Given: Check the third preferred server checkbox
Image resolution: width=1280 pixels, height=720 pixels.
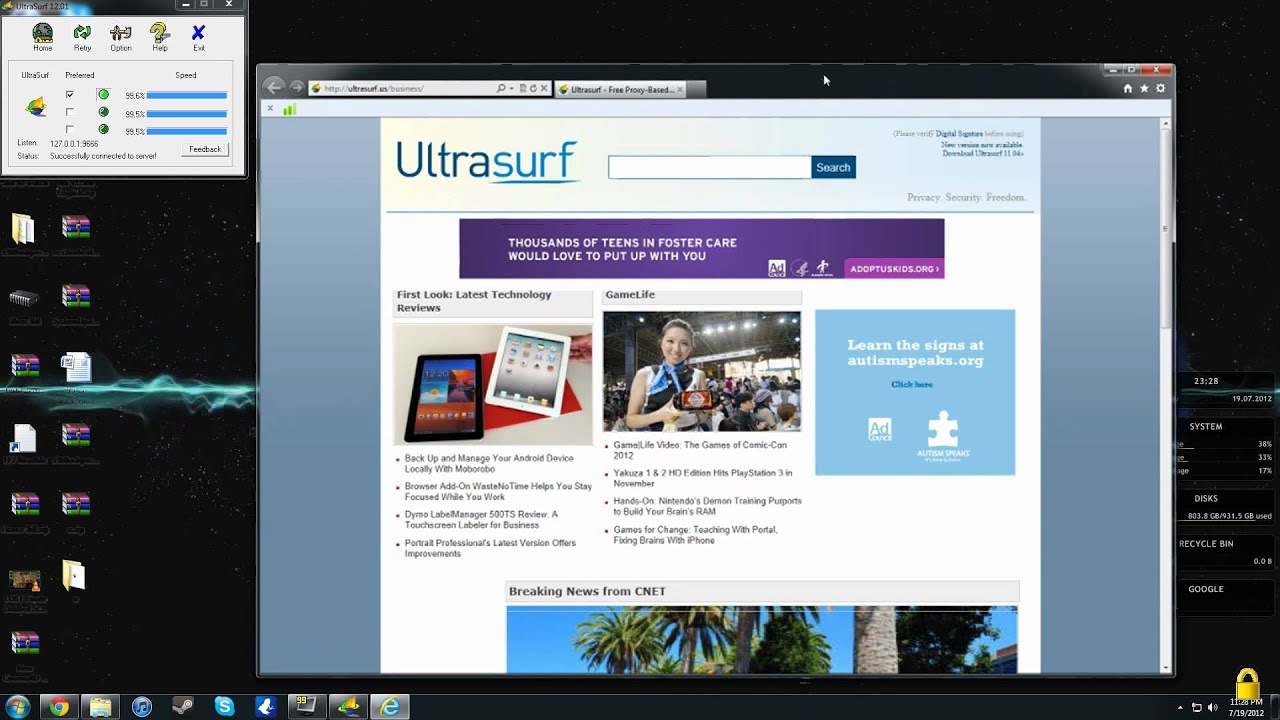Looking at the screenshot, I should point(70,129).
